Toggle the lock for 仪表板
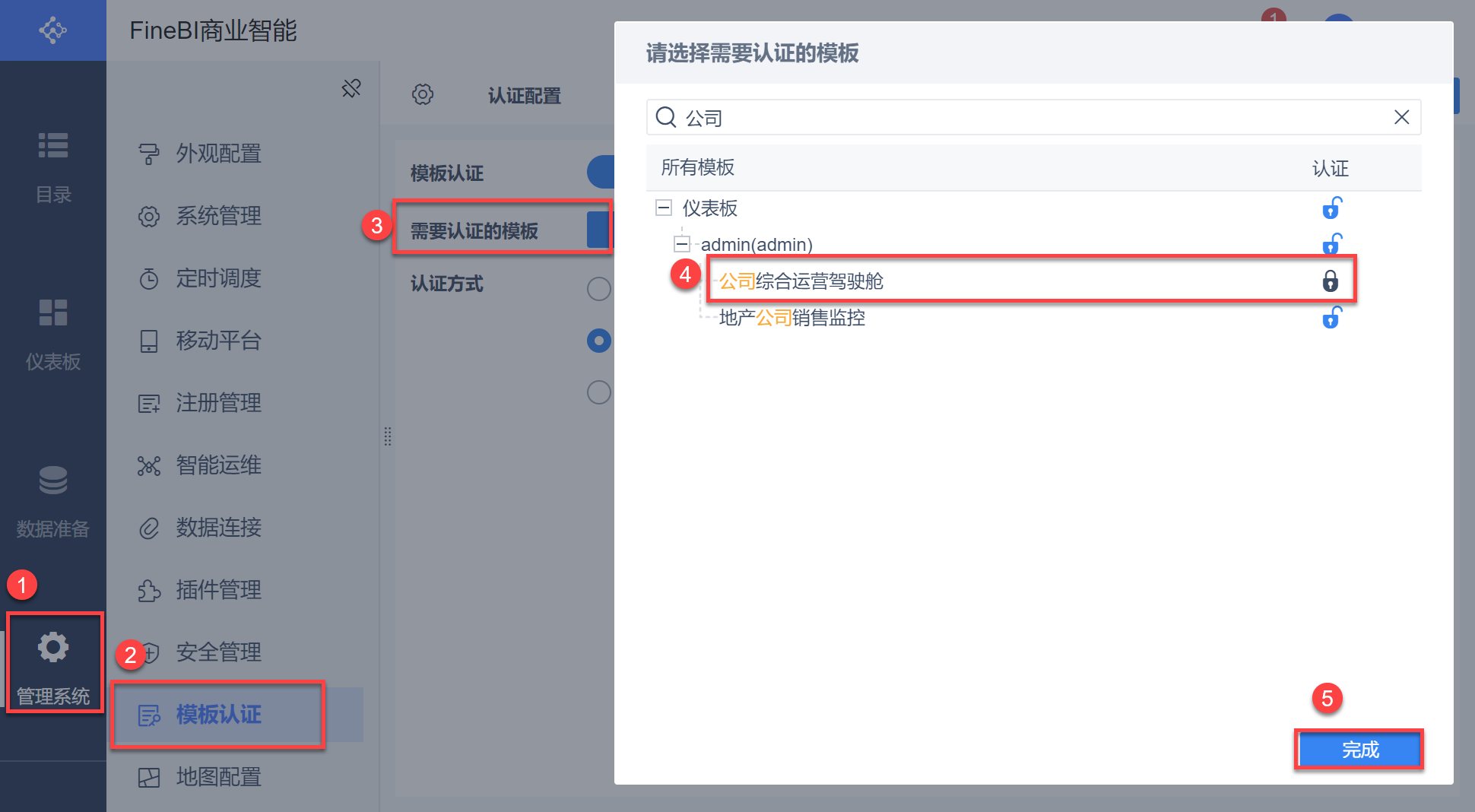The width and height of the screenshot is (1475, 812). pos(1331,208)
